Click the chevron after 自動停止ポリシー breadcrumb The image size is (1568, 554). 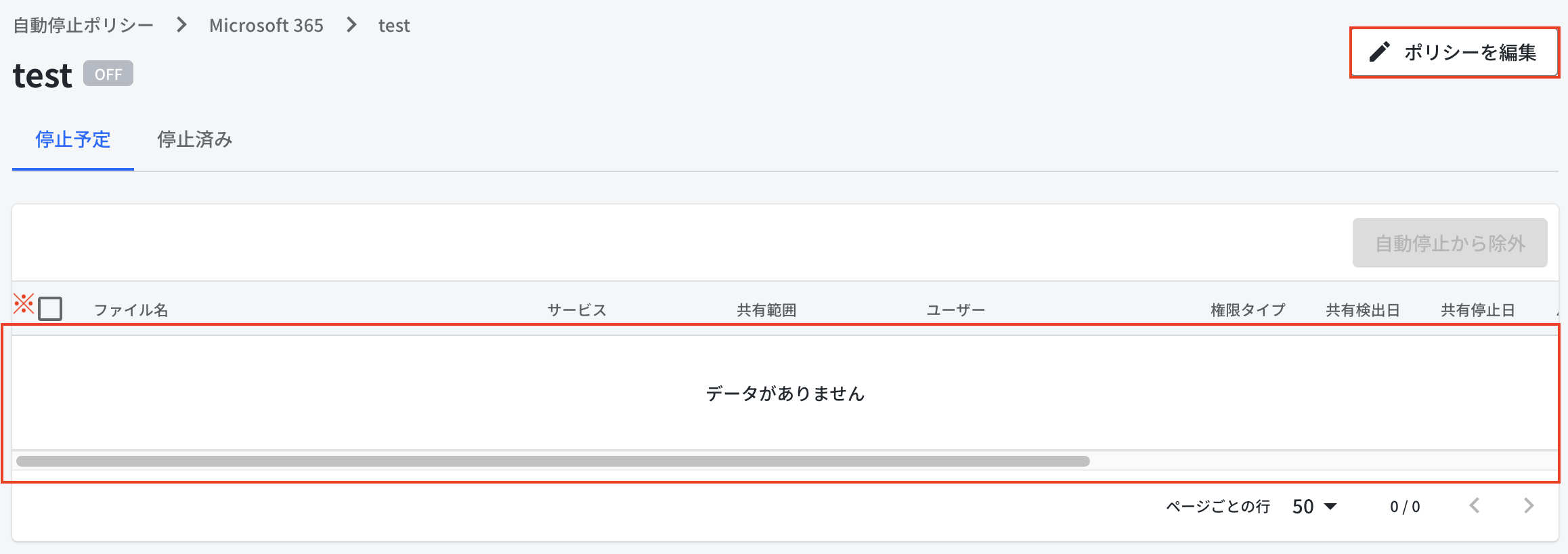[181, 25]
